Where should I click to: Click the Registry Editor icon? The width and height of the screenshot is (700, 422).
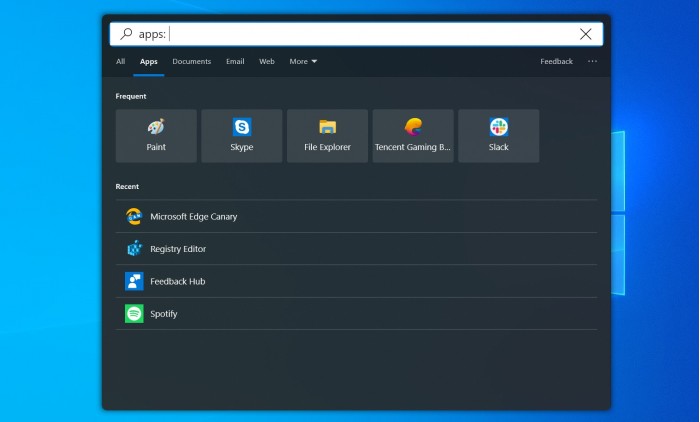click(x=134, y=249)
